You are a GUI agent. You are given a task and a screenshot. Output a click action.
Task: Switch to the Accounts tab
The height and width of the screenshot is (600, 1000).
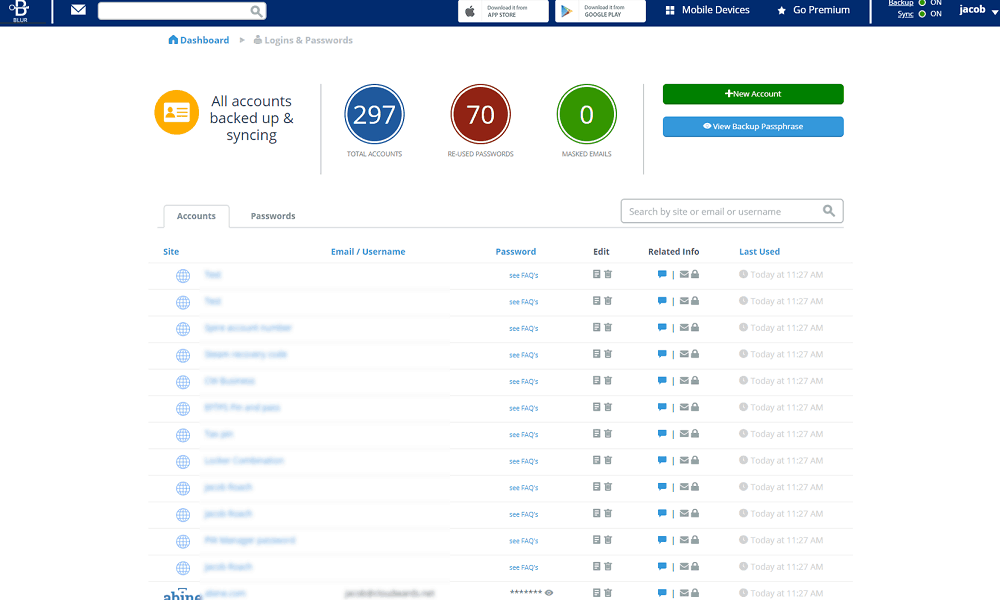[196, 216]
